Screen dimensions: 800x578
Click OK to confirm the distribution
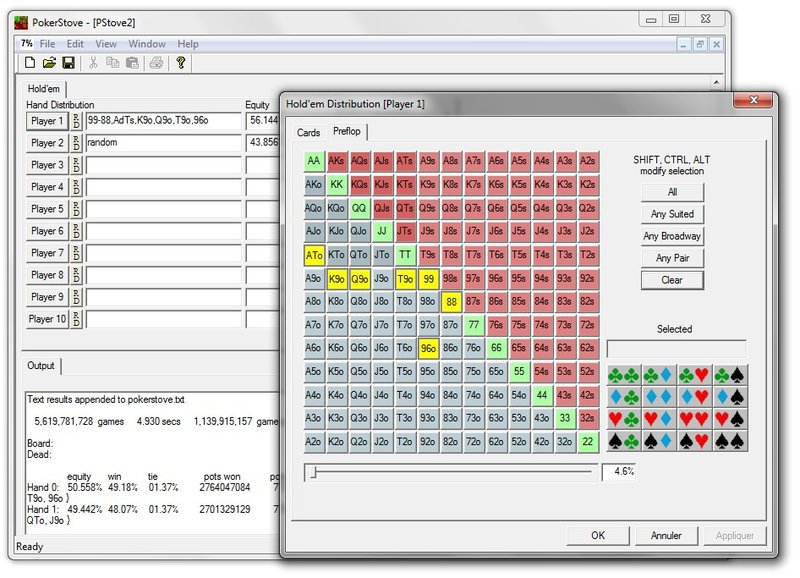pyautogui.click(x=597, y=535)
